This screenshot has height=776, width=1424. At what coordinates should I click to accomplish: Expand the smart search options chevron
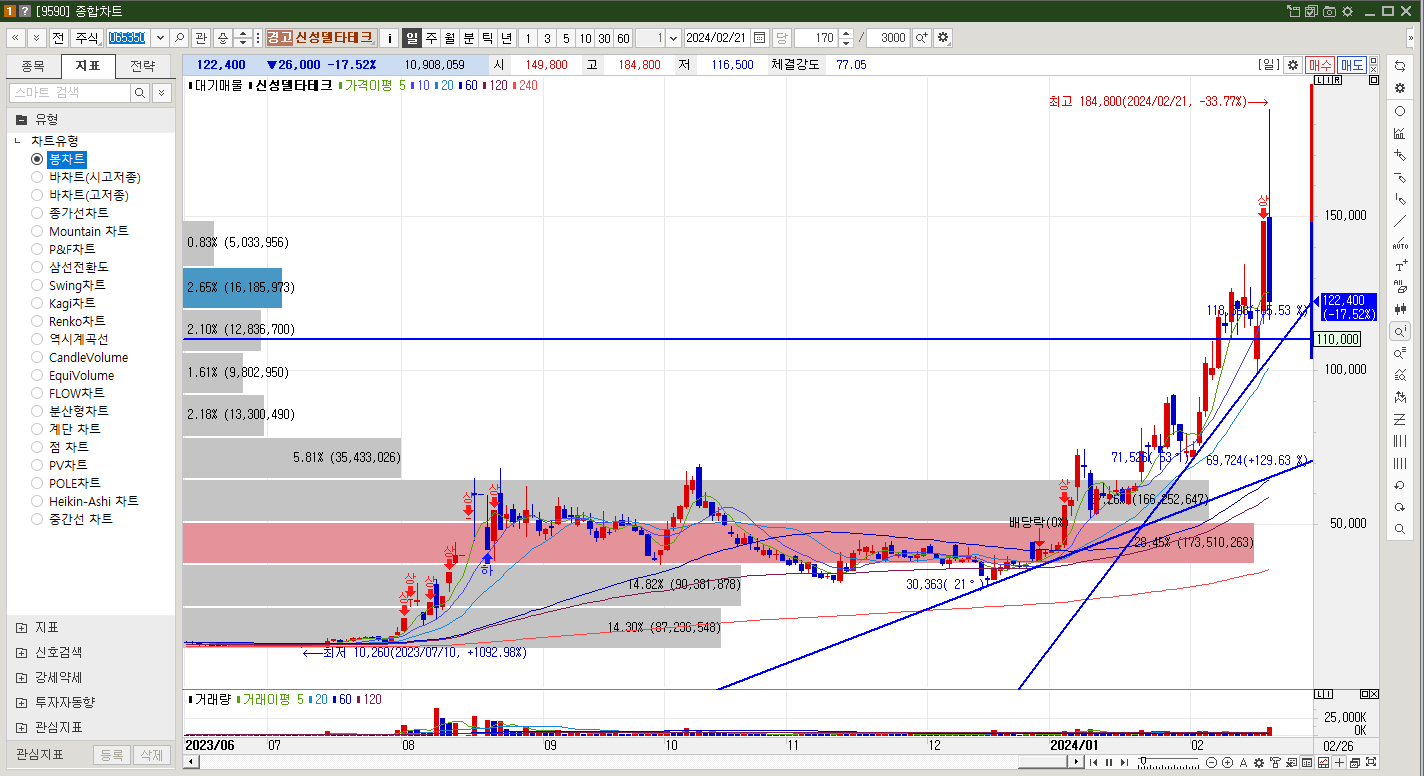coord(162,93)
